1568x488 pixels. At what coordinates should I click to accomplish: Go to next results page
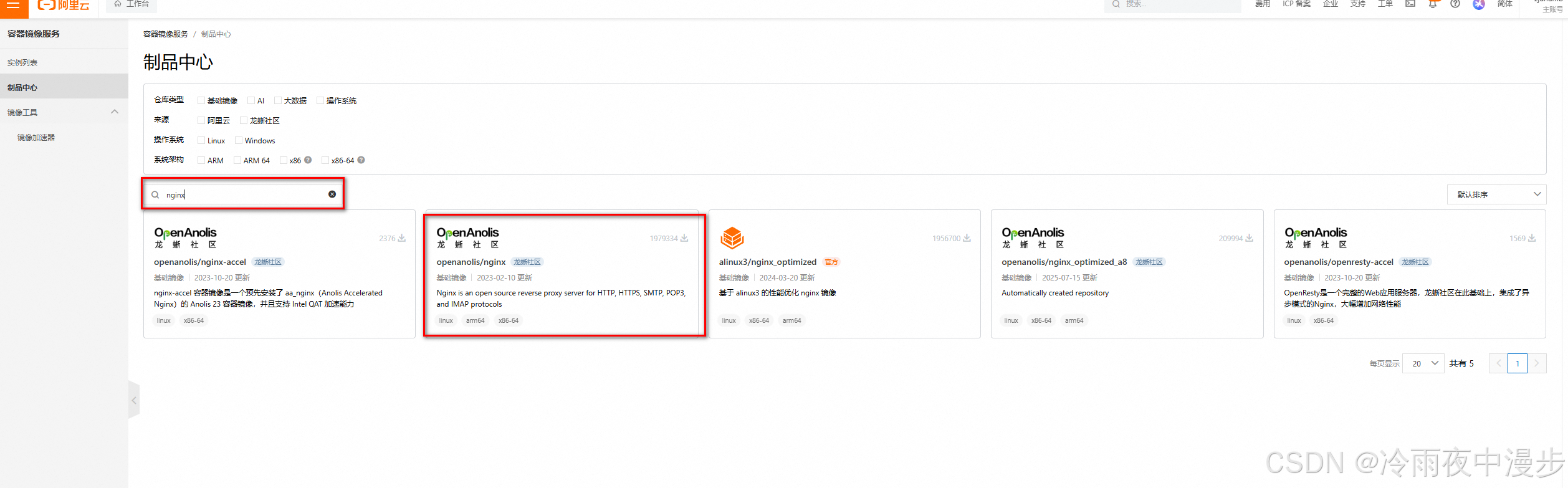[1537, 363]
